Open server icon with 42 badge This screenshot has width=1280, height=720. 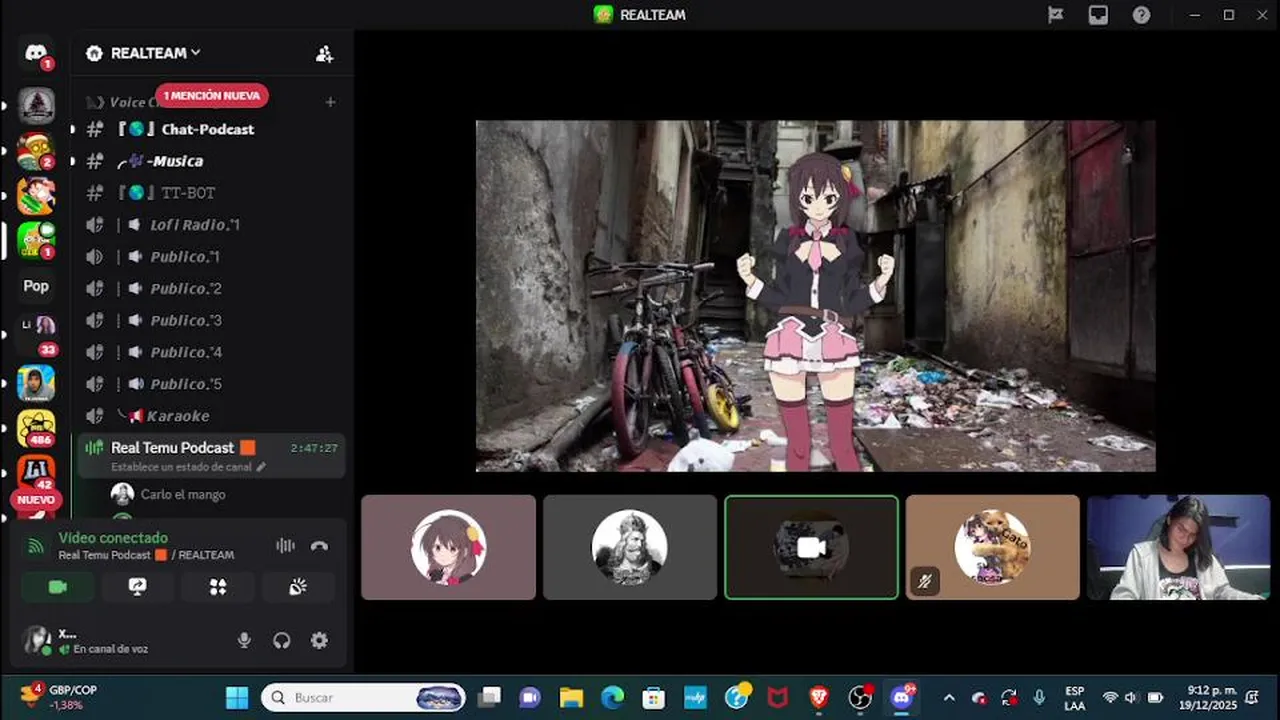click(x=36, y=471)
